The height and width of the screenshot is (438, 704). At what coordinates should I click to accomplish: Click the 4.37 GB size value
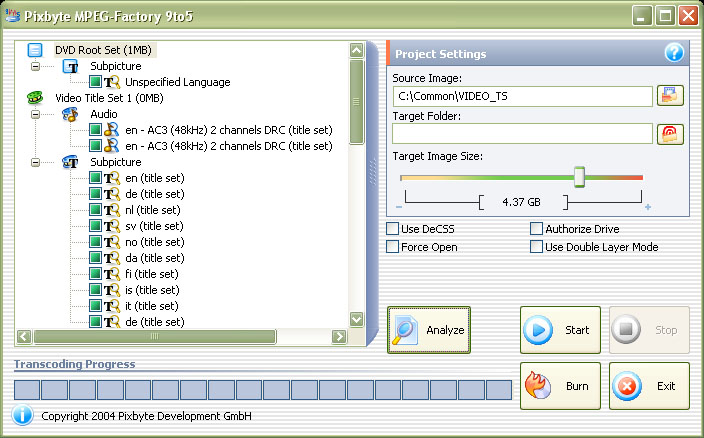(521, 202)
